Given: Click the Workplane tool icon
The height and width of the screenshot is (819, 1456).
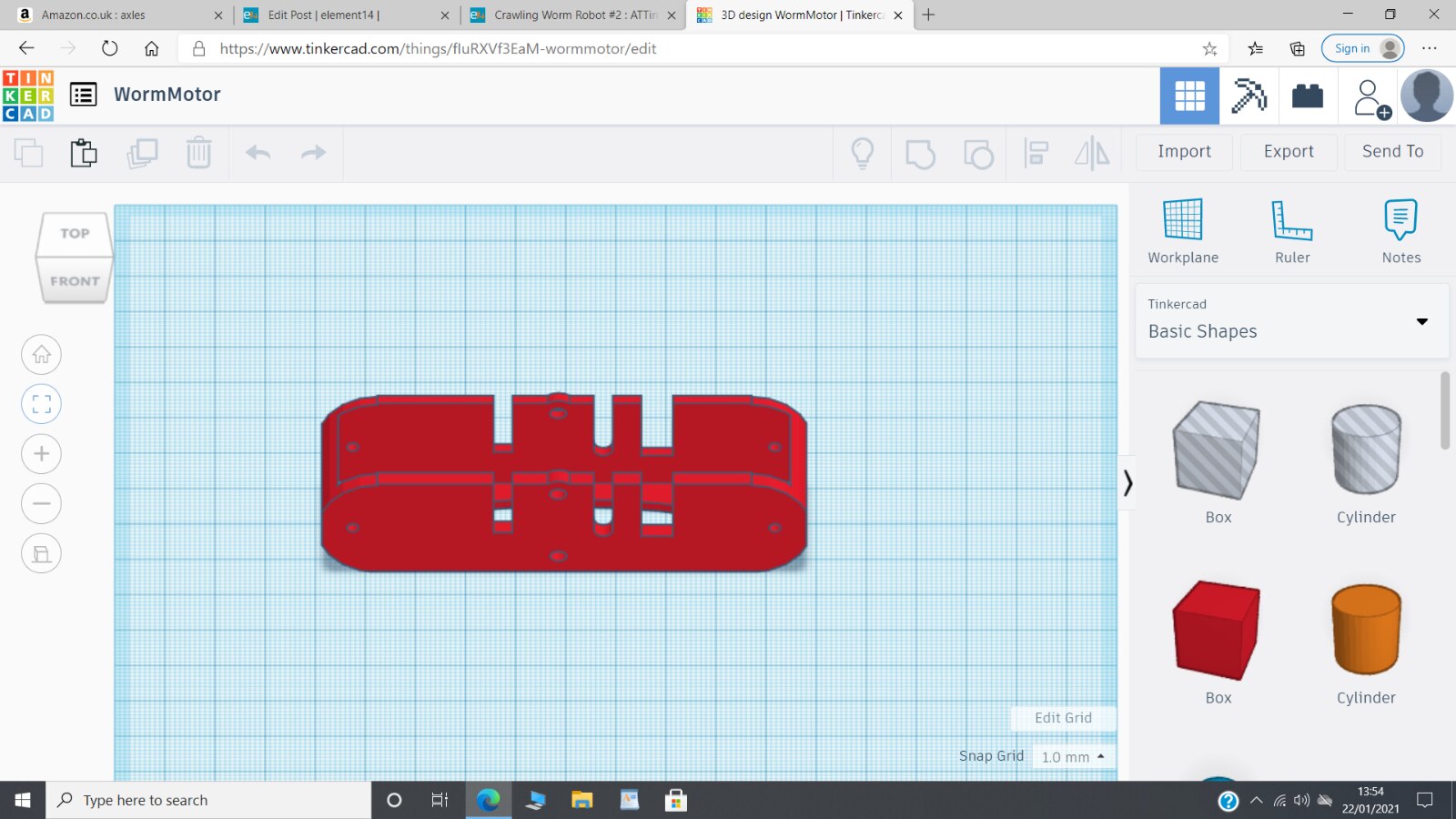Looking at the screenshot, I should click(x=1182, y=220).
